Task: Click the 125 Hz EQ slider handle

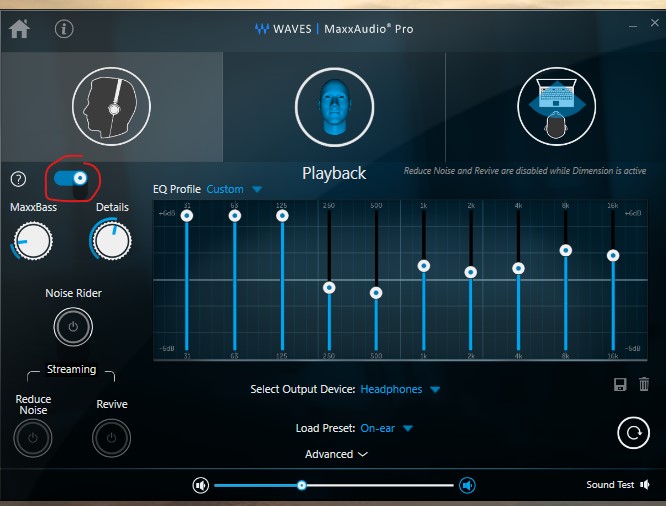Action: pos(282,216)
